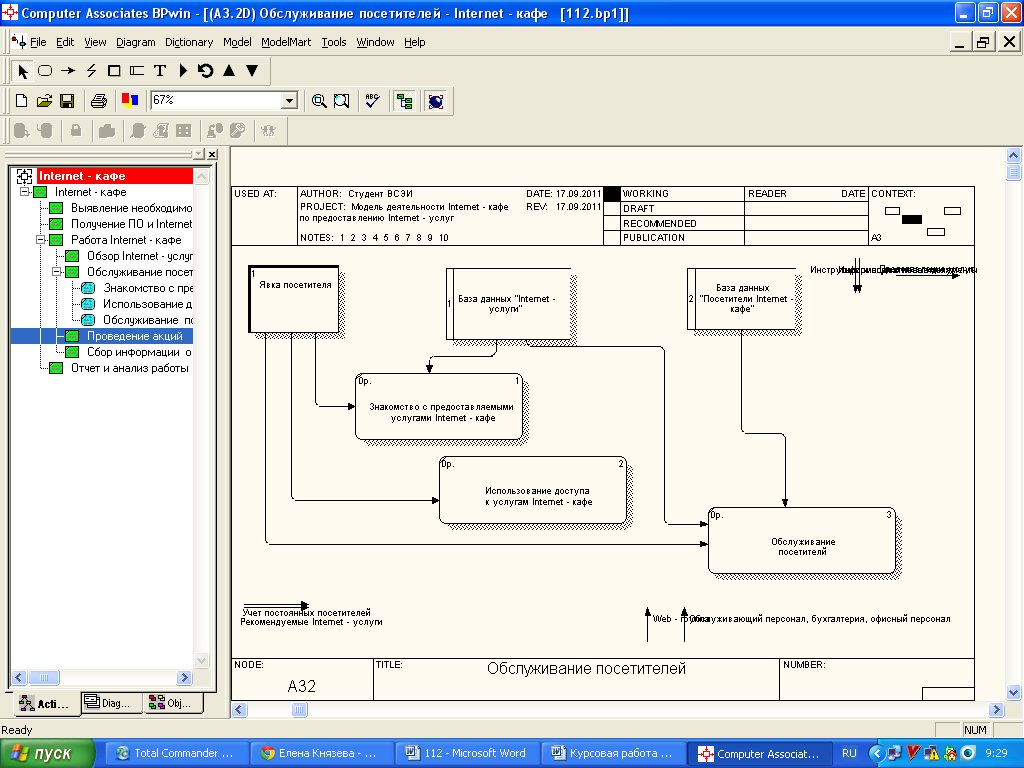1024x768 pixels.
Task: Select Обзор Internet - услуг tree item
Action: (140, 256)
